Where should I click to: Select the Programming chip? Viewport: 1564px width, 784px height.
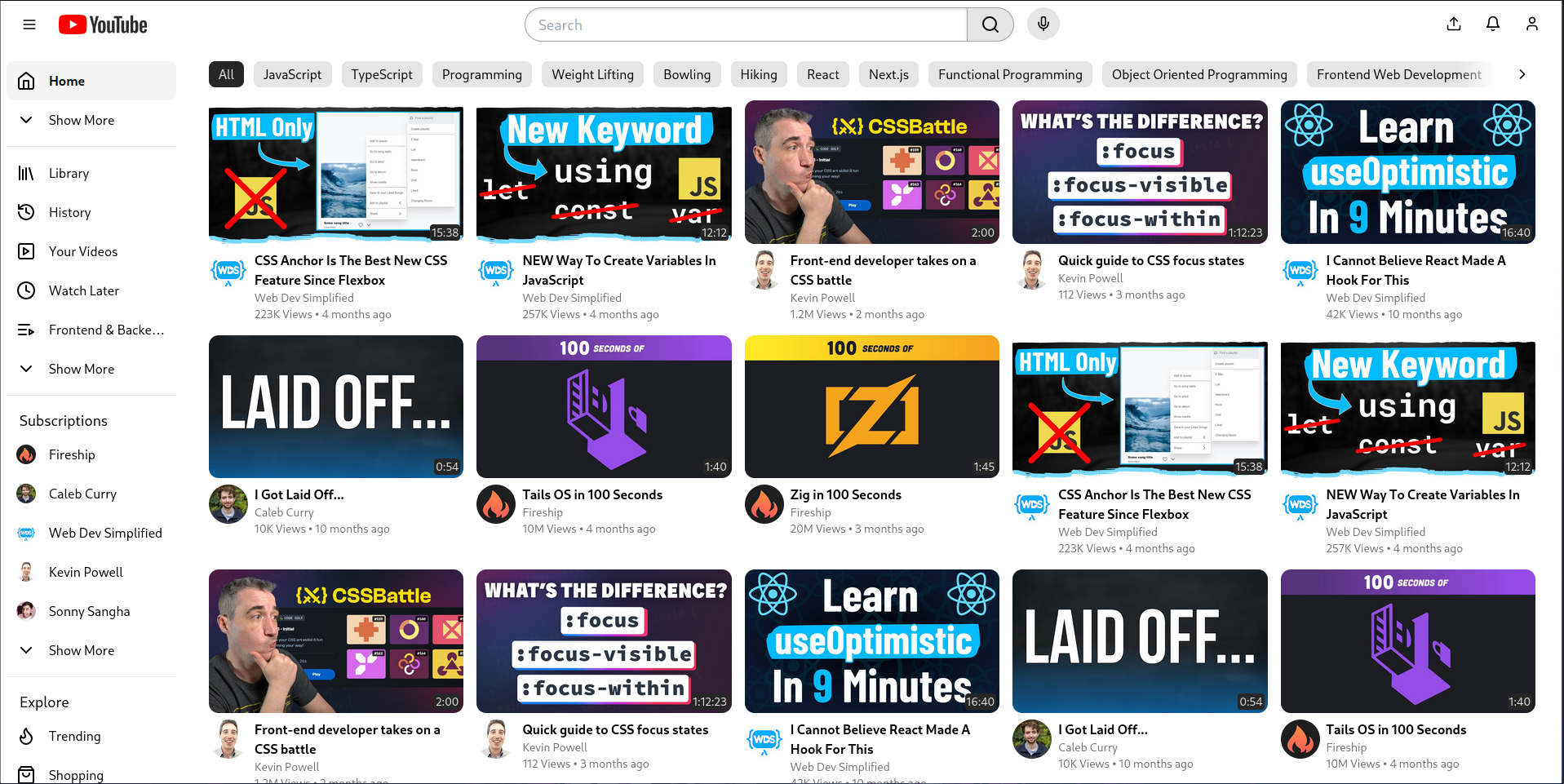482,74
